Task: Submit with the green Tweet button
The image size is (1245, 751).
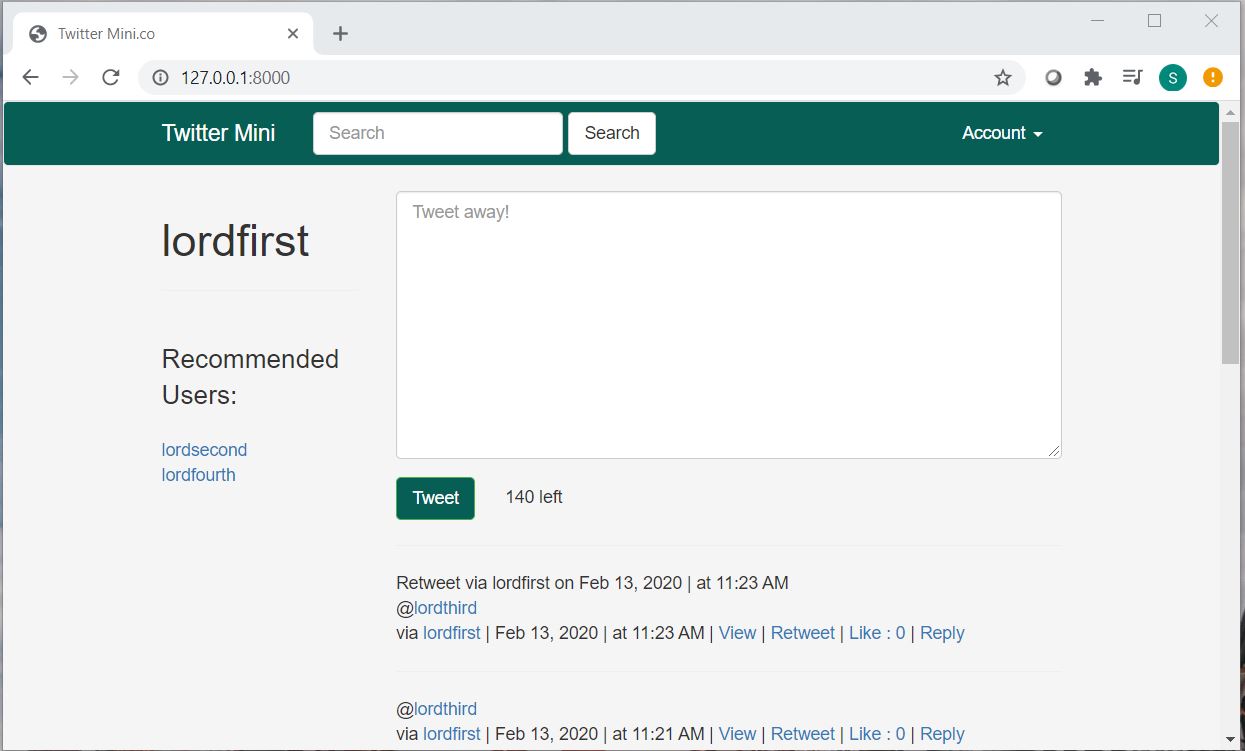Action: [x=436, y=498]
